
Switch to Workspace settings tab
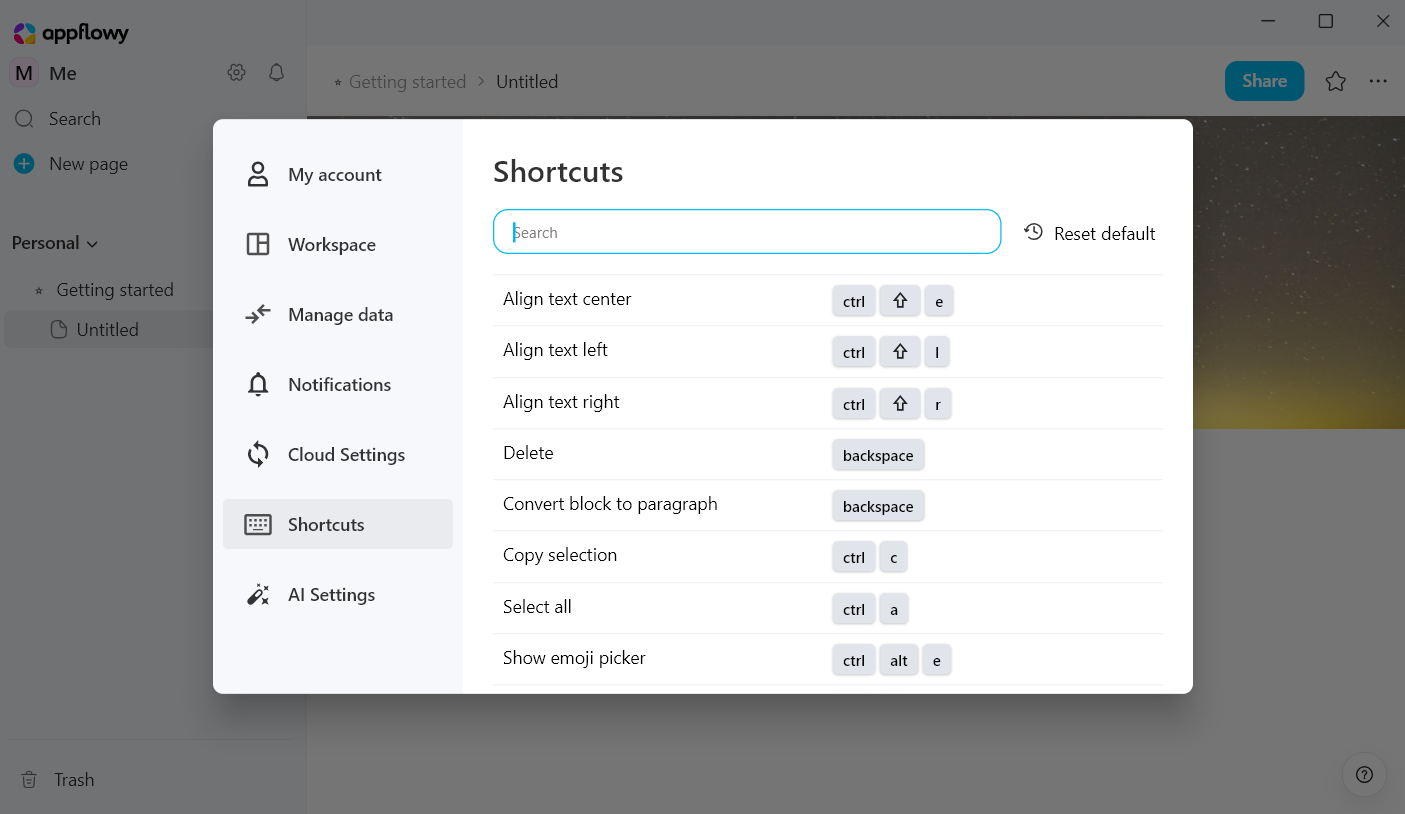[x=338, y=244]
